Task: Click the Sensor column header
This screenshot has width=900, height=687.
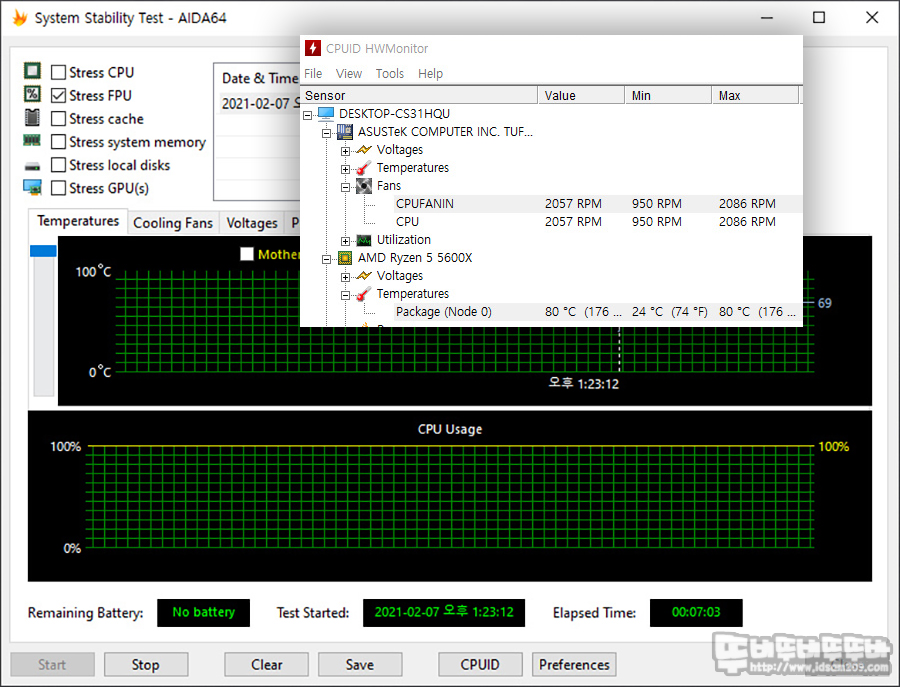Action: (419, 95)
